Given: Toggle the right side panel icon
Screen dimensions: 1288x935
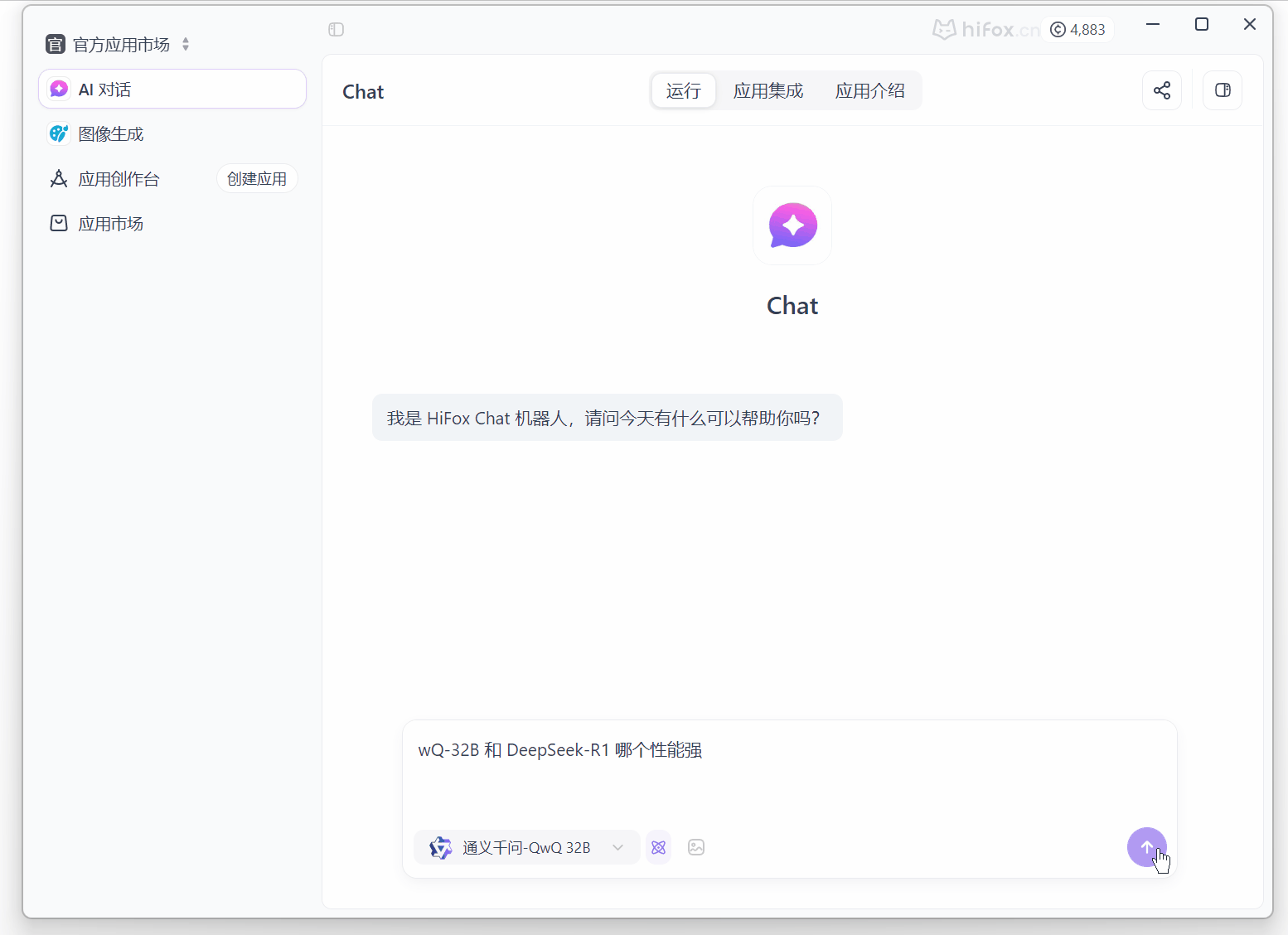Looking at the screenshot, I should click(x=1223, y=90).
